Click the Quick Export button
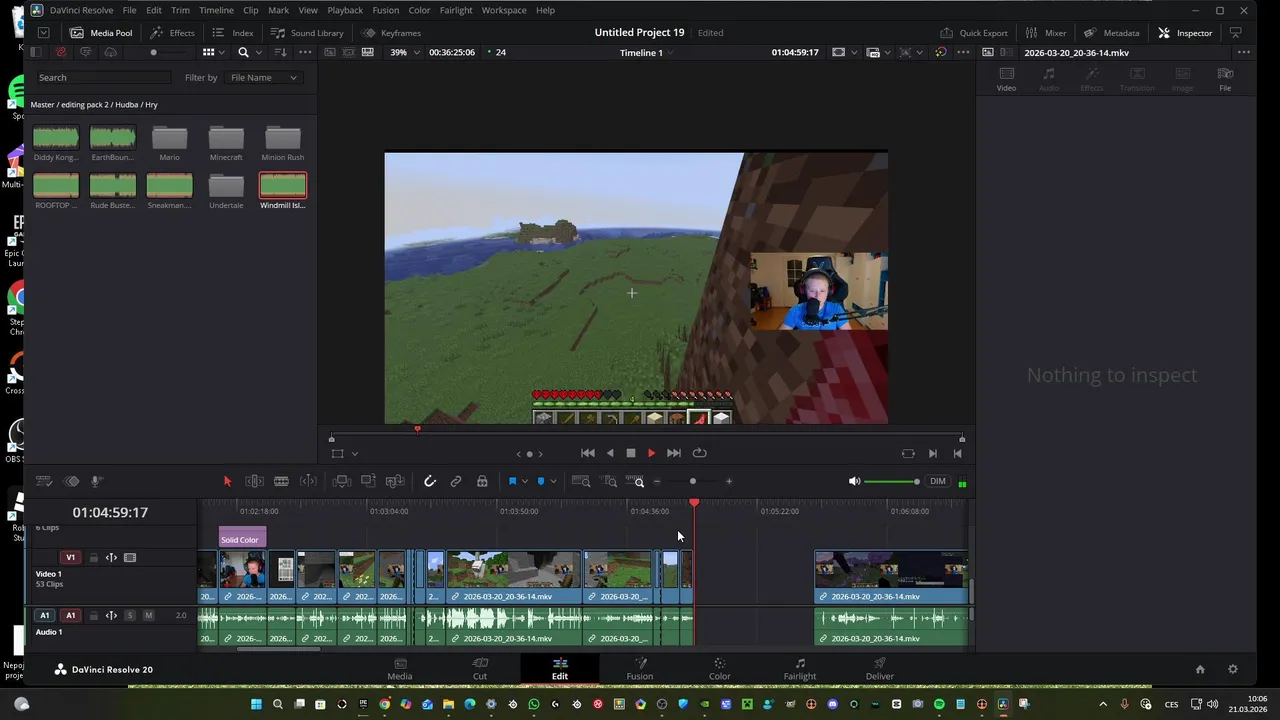The height and width of the screenshot is (720, 1280). pos(973,32)
